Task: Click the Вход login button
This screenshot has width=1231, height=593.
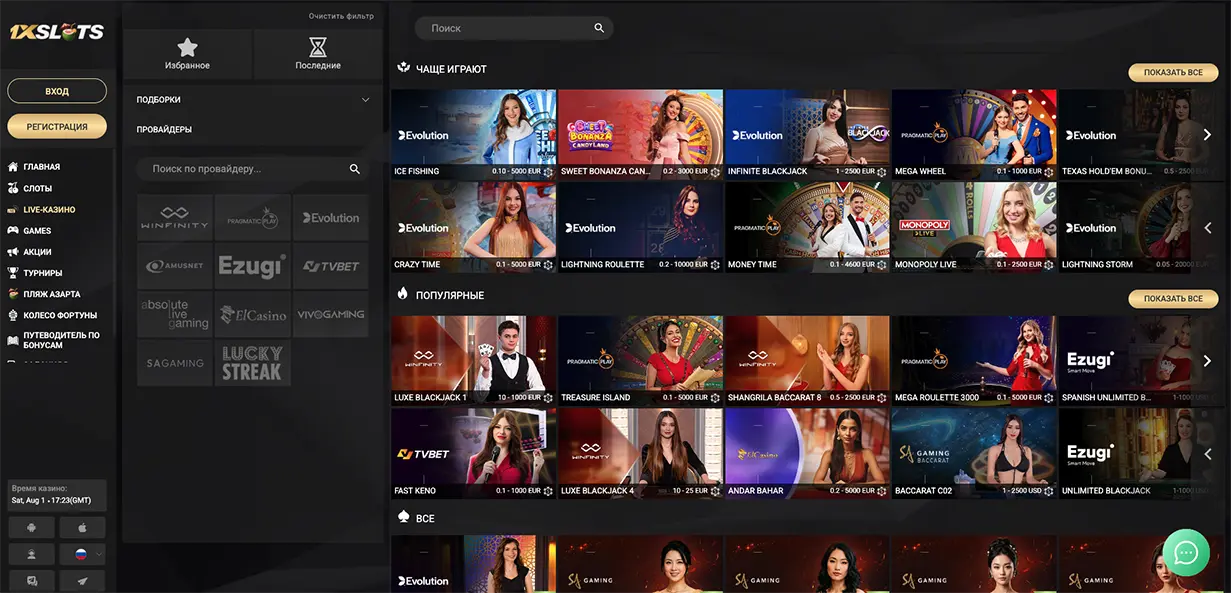Action: (57, 91)
